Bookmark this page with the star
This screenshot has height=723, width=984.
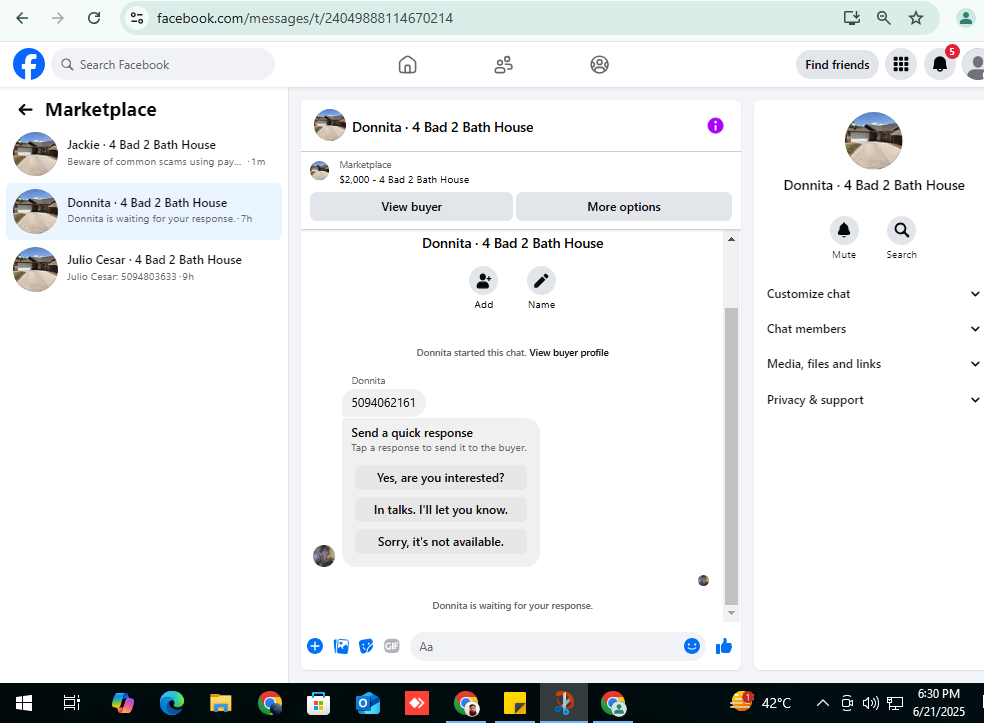pyautogui.click(x=916, y=18)
